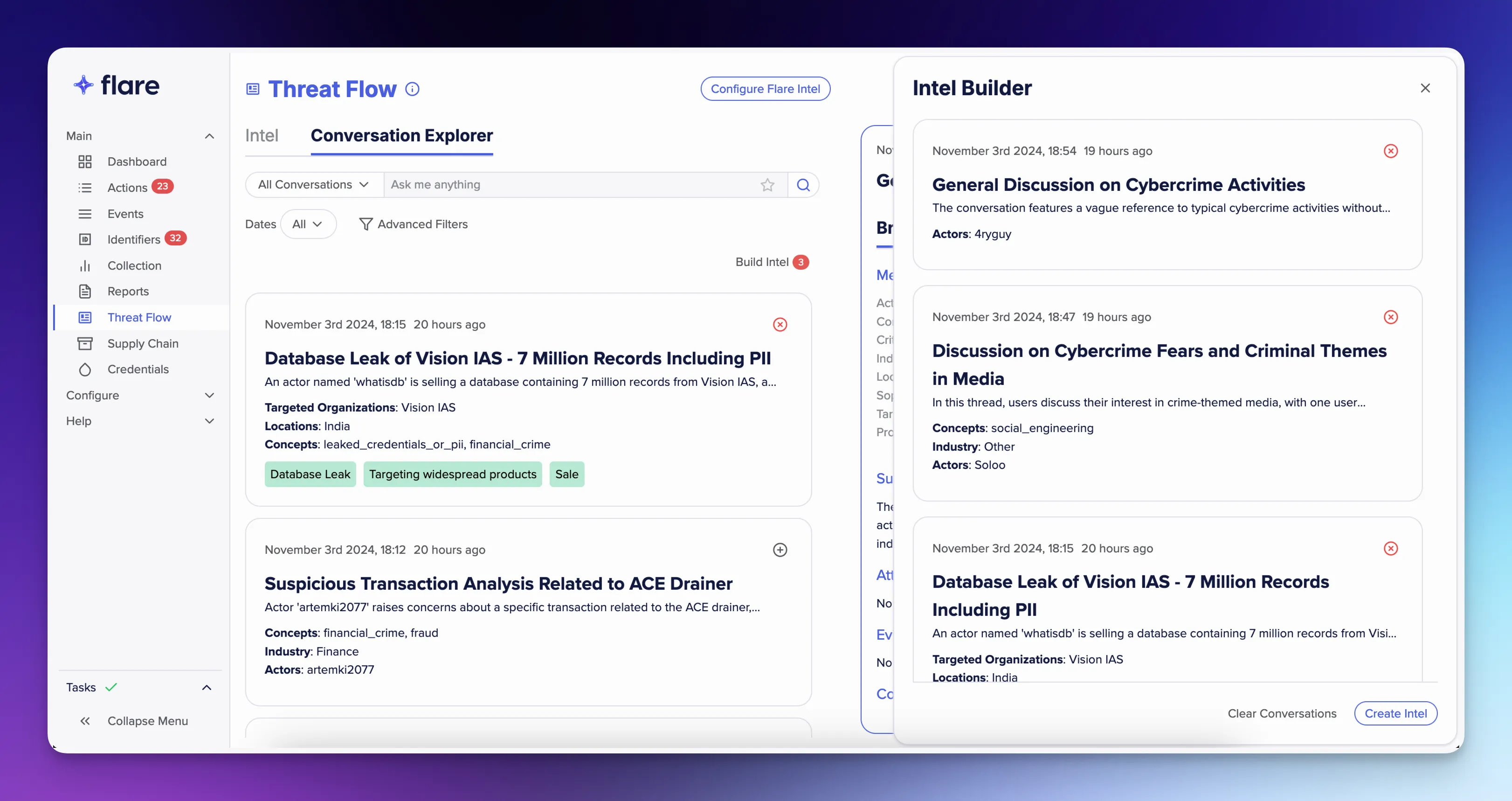Select the Conversation Explorer tab
The image size is (1512, 801).
pos(401,136)
